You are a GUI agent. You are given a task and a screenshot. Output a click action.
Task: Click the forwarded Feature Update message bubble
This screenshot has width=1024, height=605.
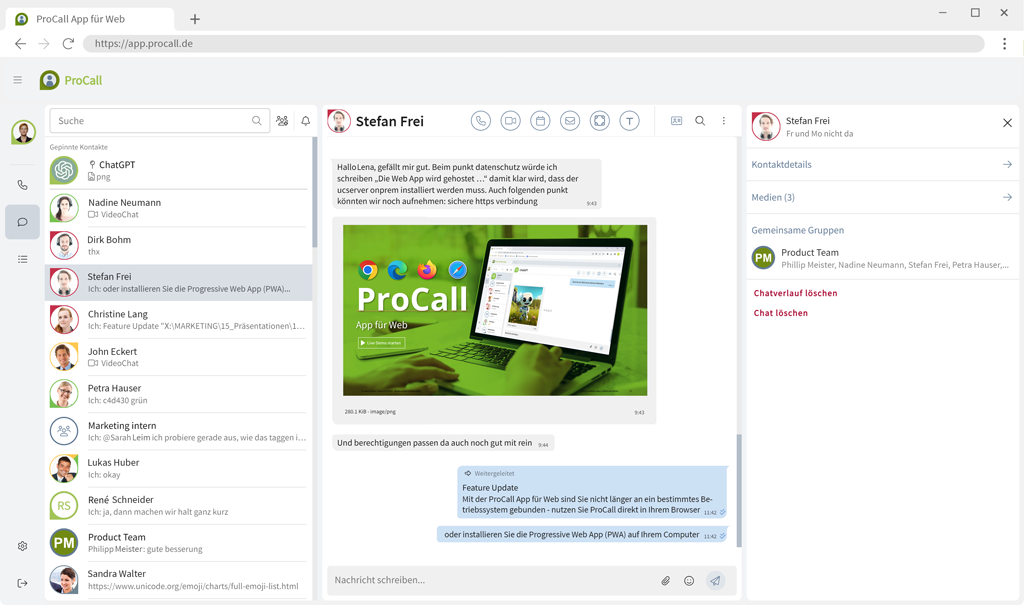tap(592, 493)
